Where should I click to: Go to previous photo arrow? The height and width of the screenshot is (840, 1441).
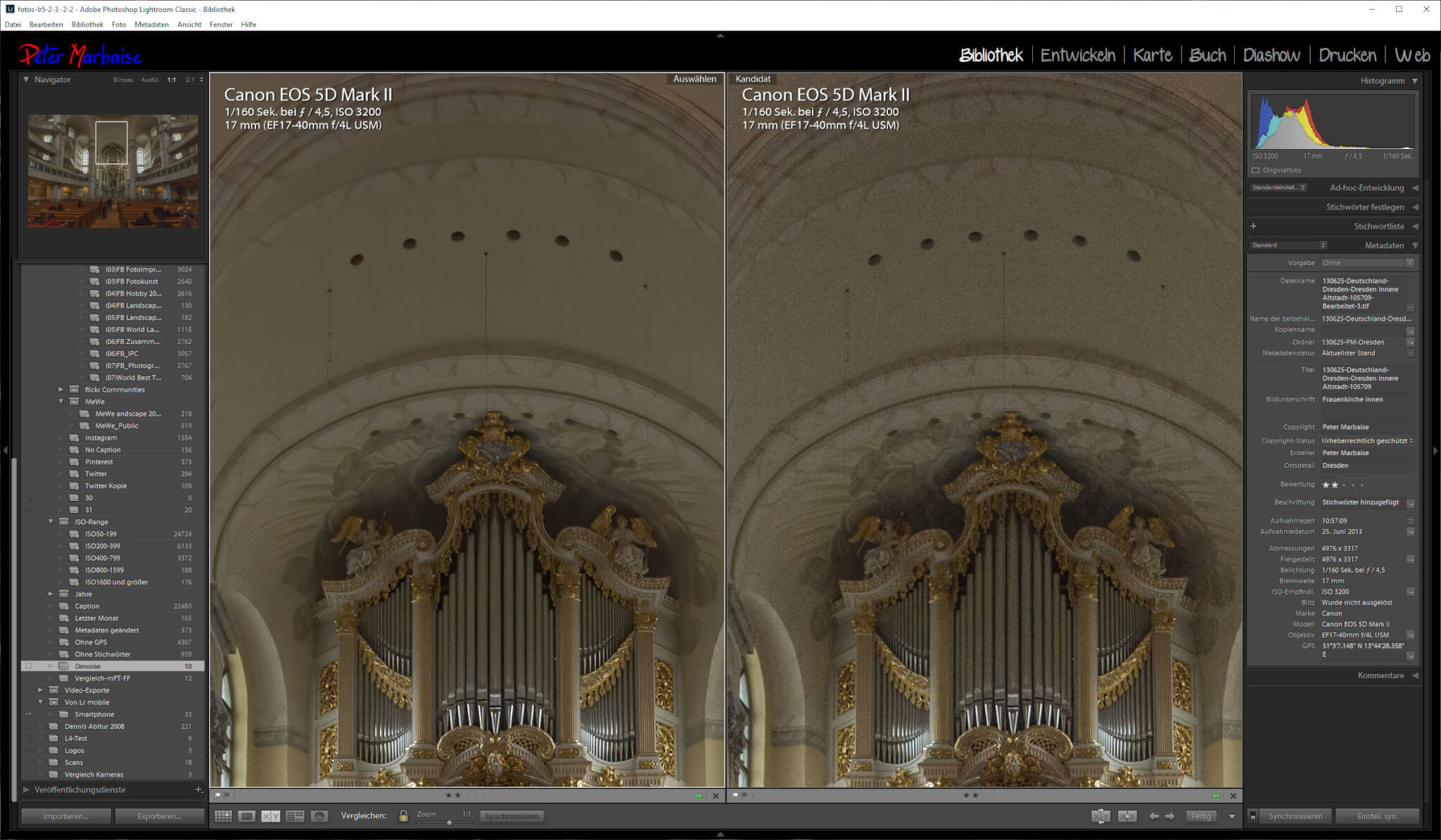pos(1154,816)
